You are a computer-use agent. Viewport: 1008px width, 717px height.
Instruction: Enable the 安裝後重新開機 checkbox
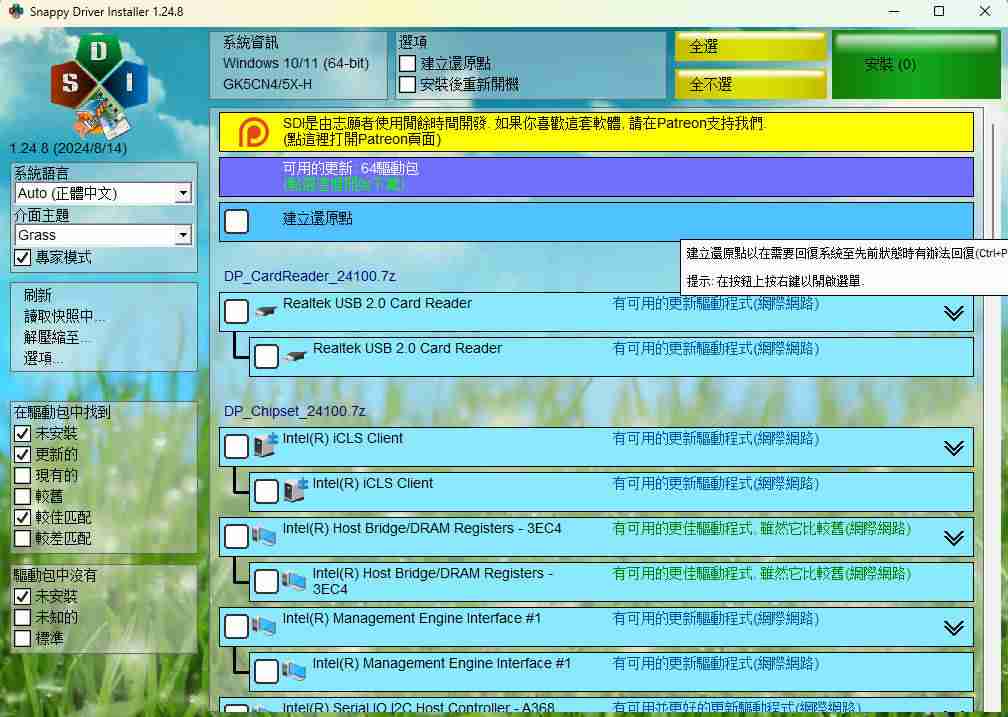(x=408, y=85)
